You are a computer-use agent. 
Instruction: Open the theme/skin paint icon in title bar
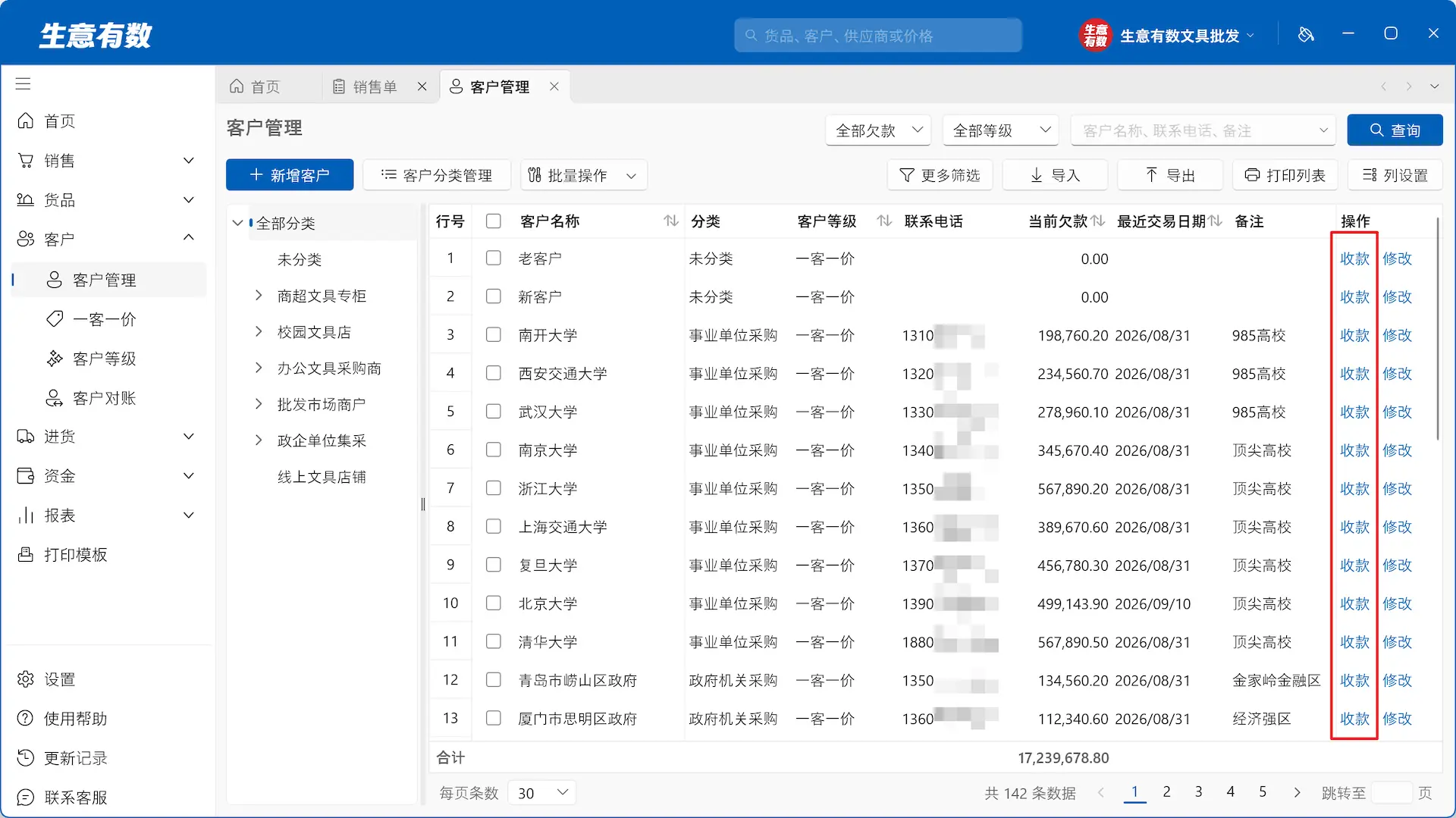tap(1306, 34)
